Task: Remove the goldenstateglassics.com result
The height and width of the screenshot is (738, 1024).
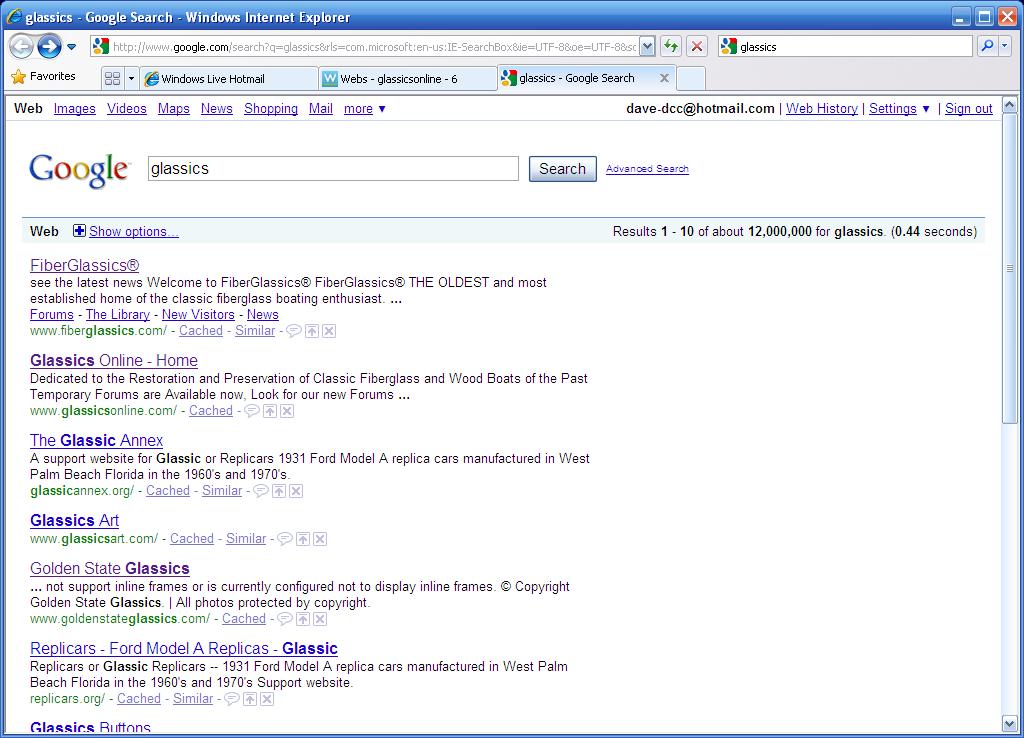Action: tap(320, 618)
